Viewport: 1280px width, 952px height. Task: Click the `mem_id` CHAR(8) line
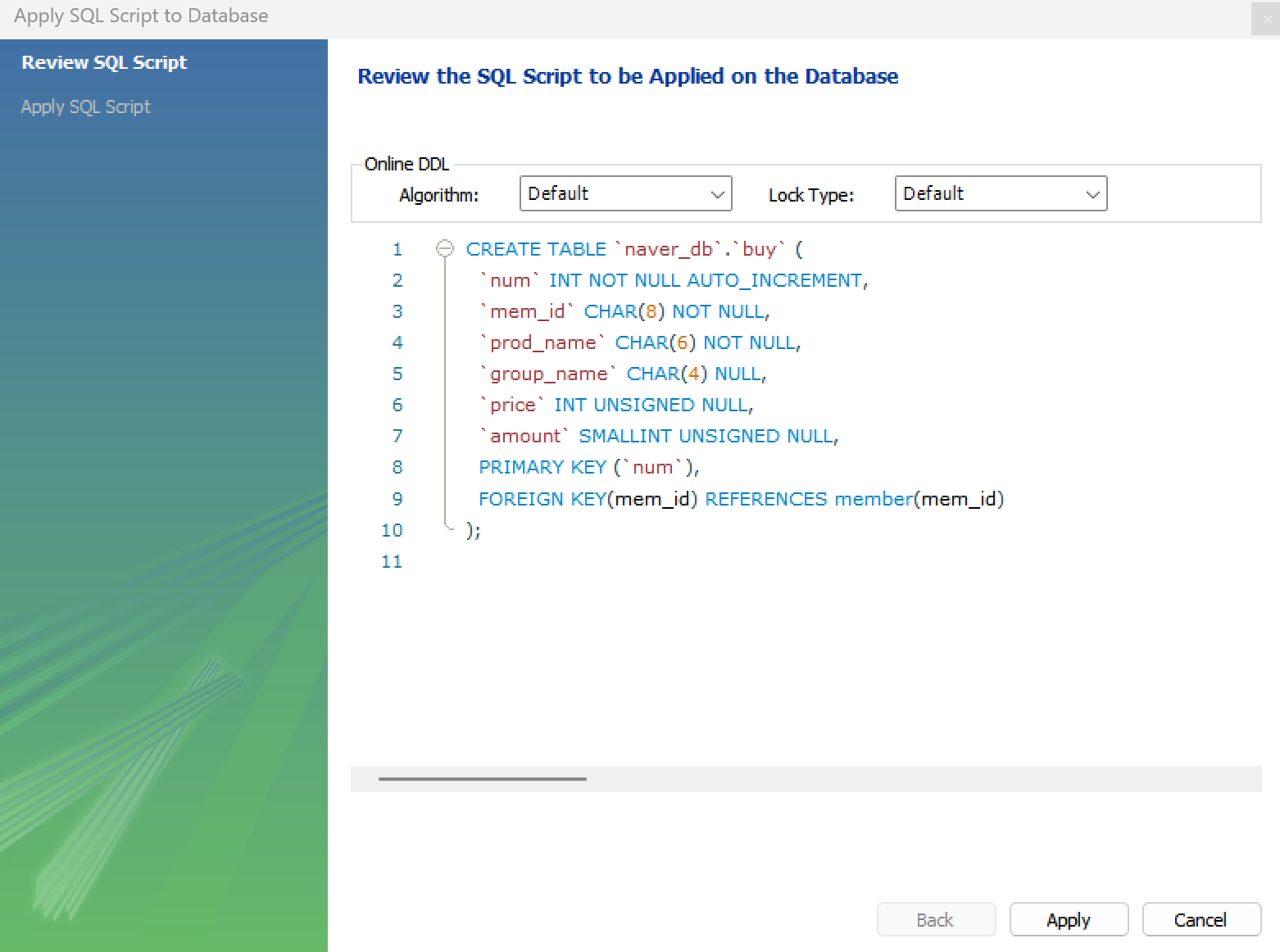coord(624,311)
